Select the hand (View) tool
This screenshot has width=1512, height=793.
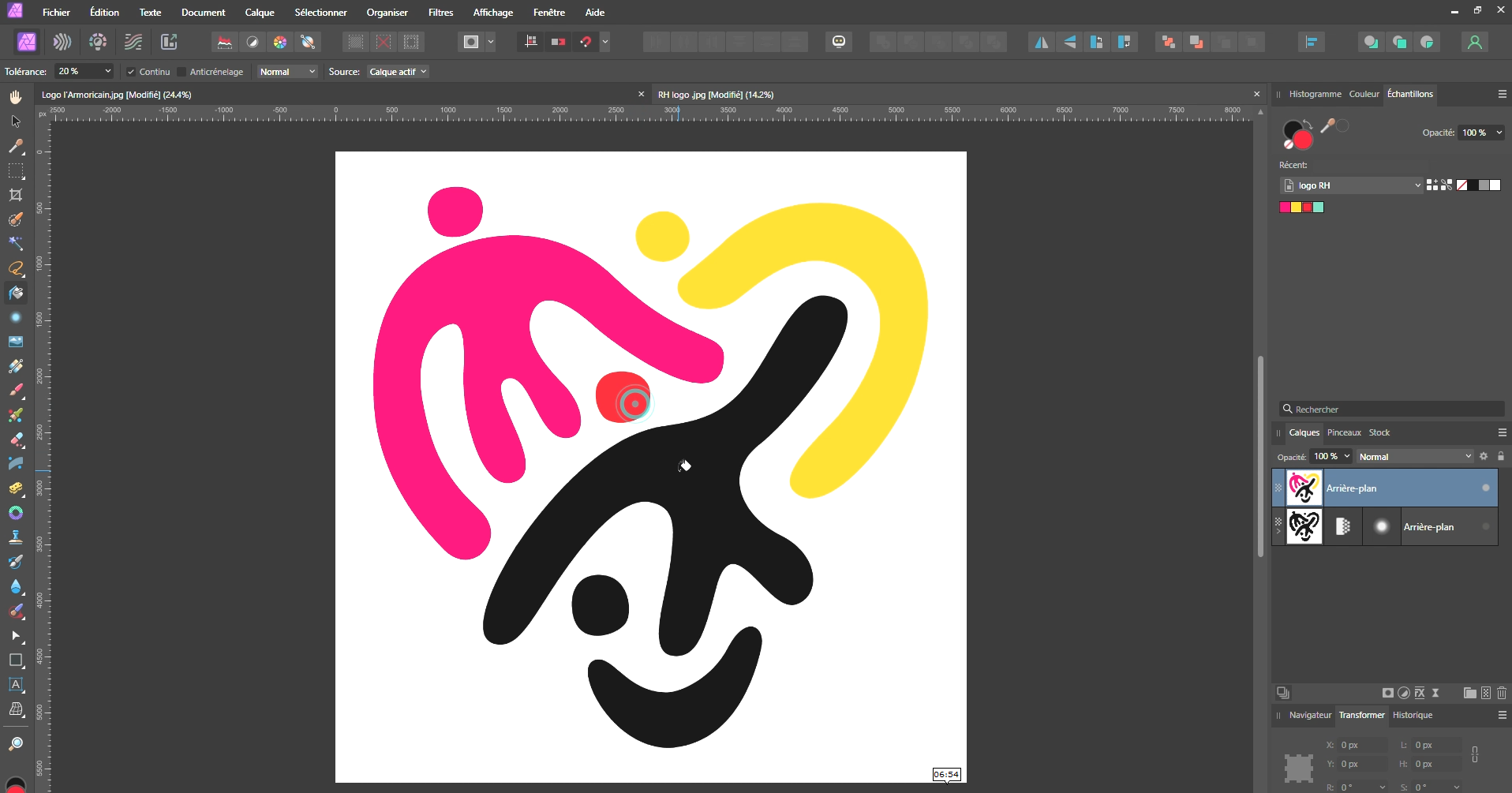[16, 97]
